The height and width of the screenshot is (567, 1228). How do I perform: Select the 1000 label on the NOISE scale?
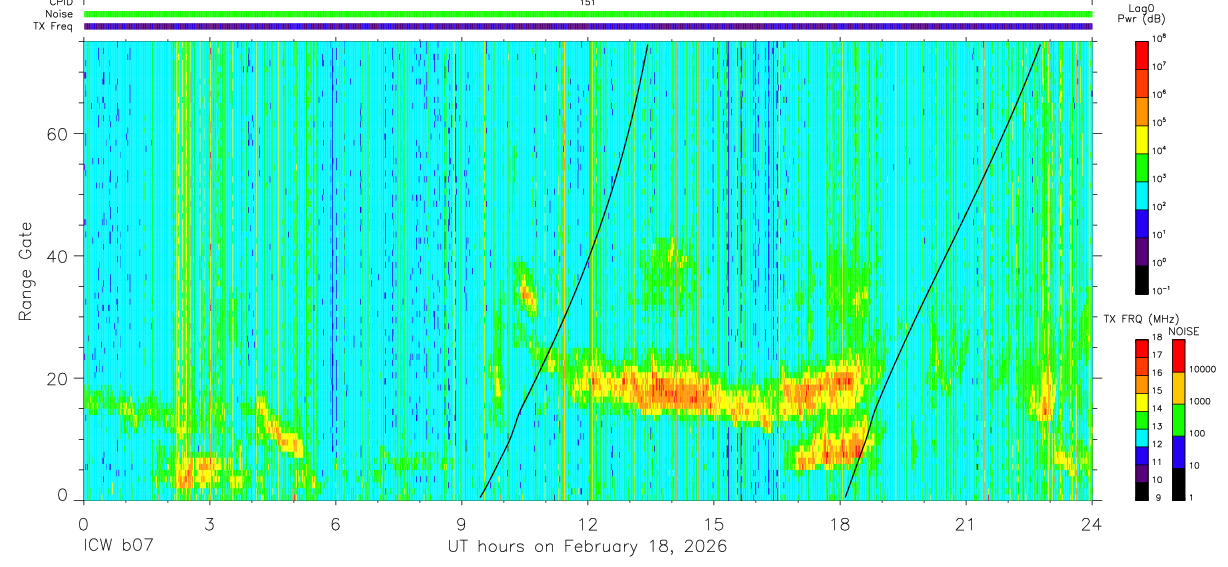(x=1201, y=401)
